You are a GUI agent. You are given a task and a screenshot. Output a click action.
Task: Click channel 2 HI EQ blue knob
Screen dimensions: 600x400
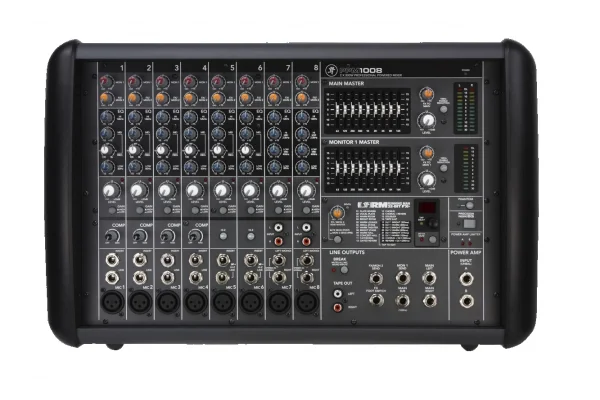pyautogui.click(x=134, y=117)
